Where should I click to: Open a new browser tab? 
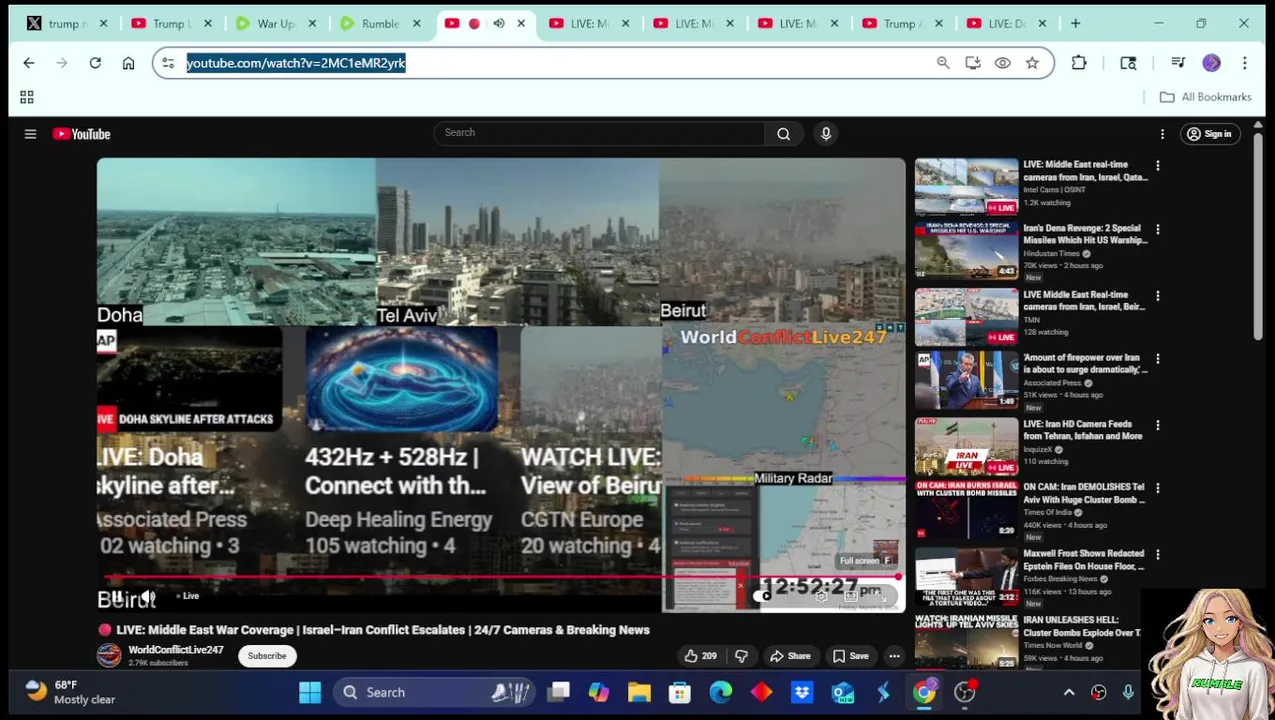tap(1075, 23)
